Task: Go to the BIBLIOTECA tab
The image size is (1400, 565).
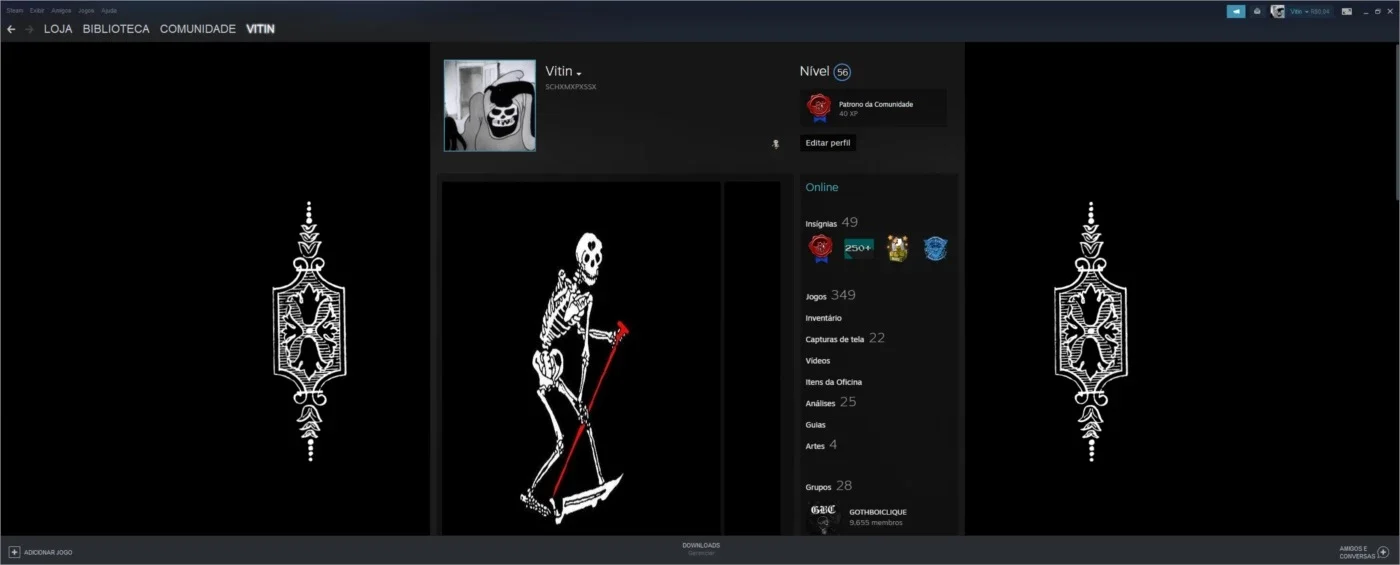Action: (116, 29)
